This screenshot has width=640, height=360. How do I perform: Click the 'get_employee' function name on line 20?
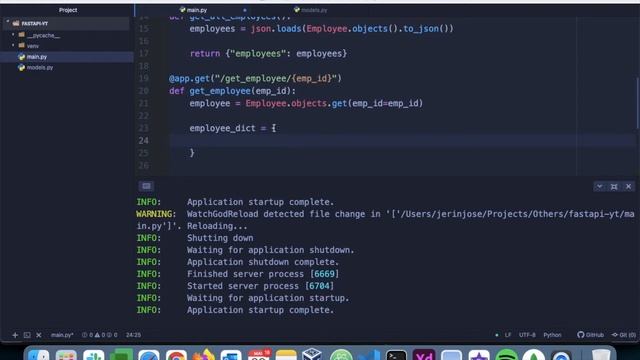click(x=220, y=91)
